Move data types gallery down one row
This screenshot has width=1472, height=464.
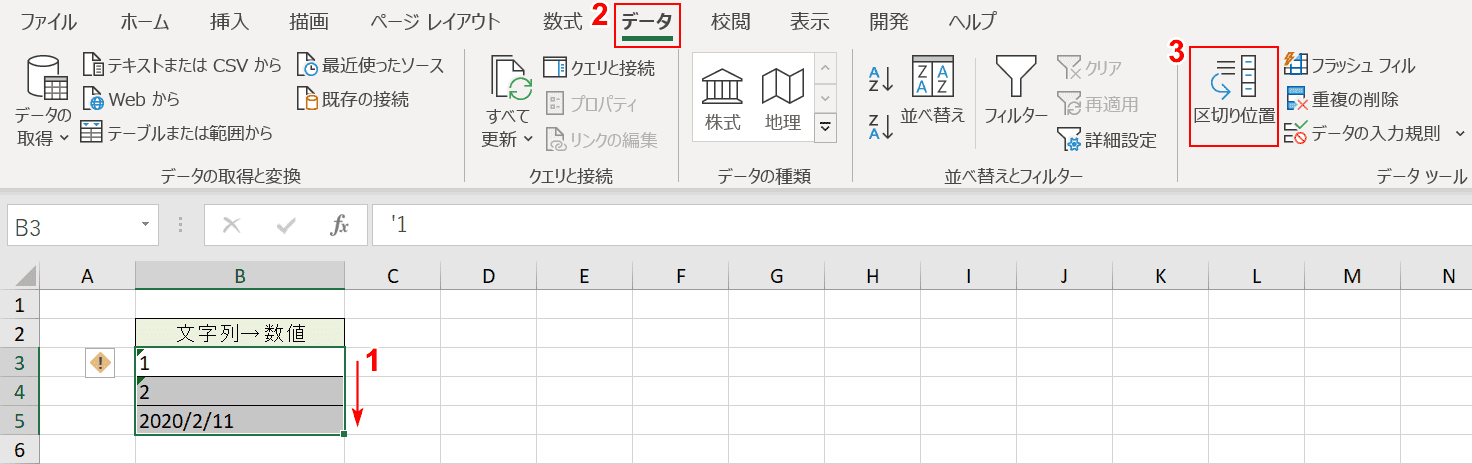(826, 98)
